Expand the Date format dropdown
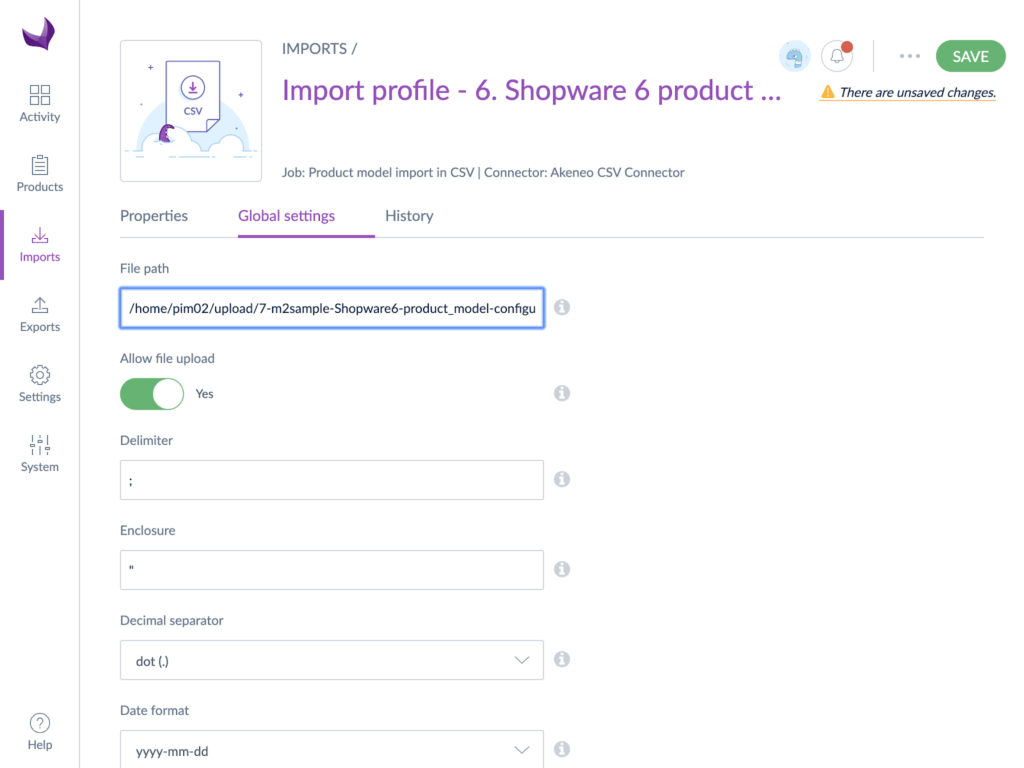Image resolution: width=1024 pixels, height=768 pixels. [331, 749]
